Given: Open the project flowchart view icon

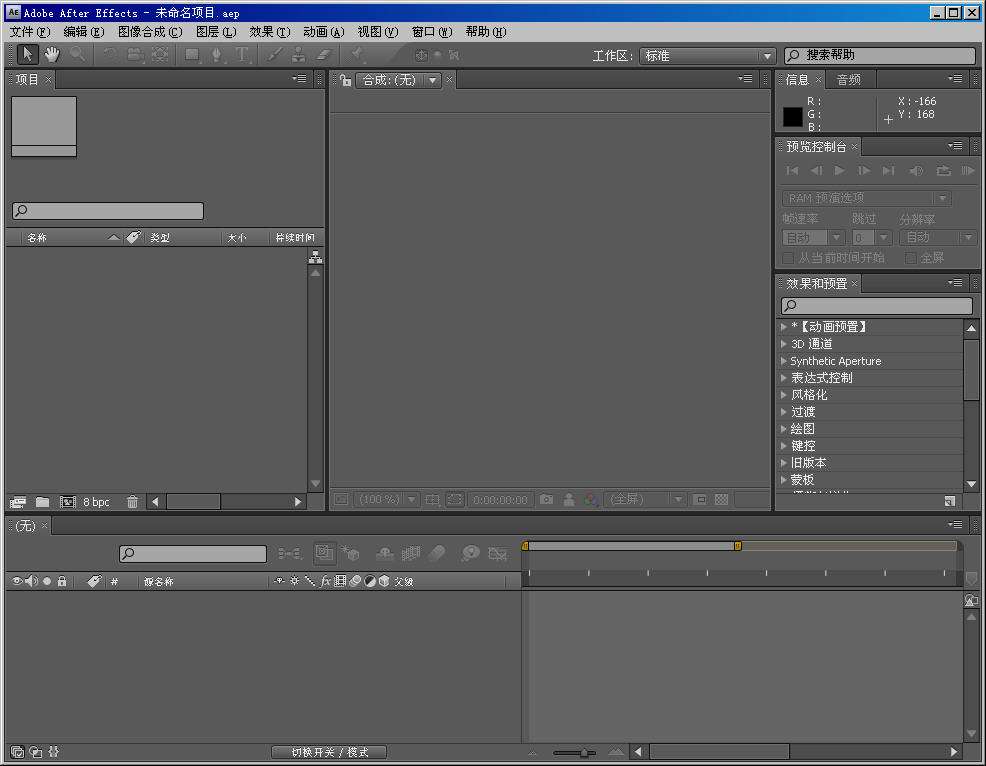Looking at the screenshot, I should pyautogui.click(x=315, y=257).
